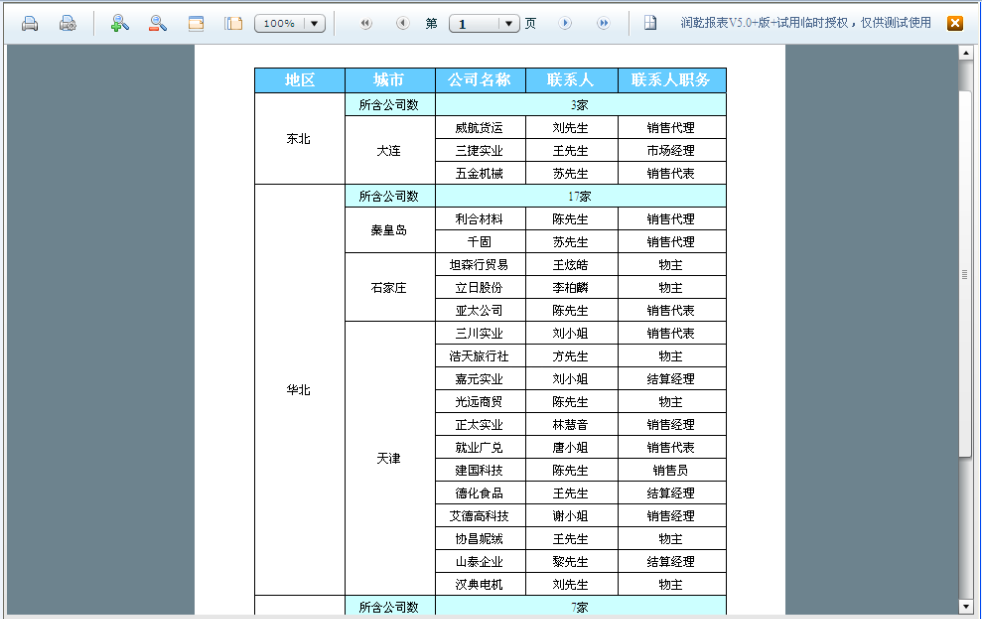Click the 市场经理 job title cell
This screenshot has height=619, width=982.
coord(671,150)
